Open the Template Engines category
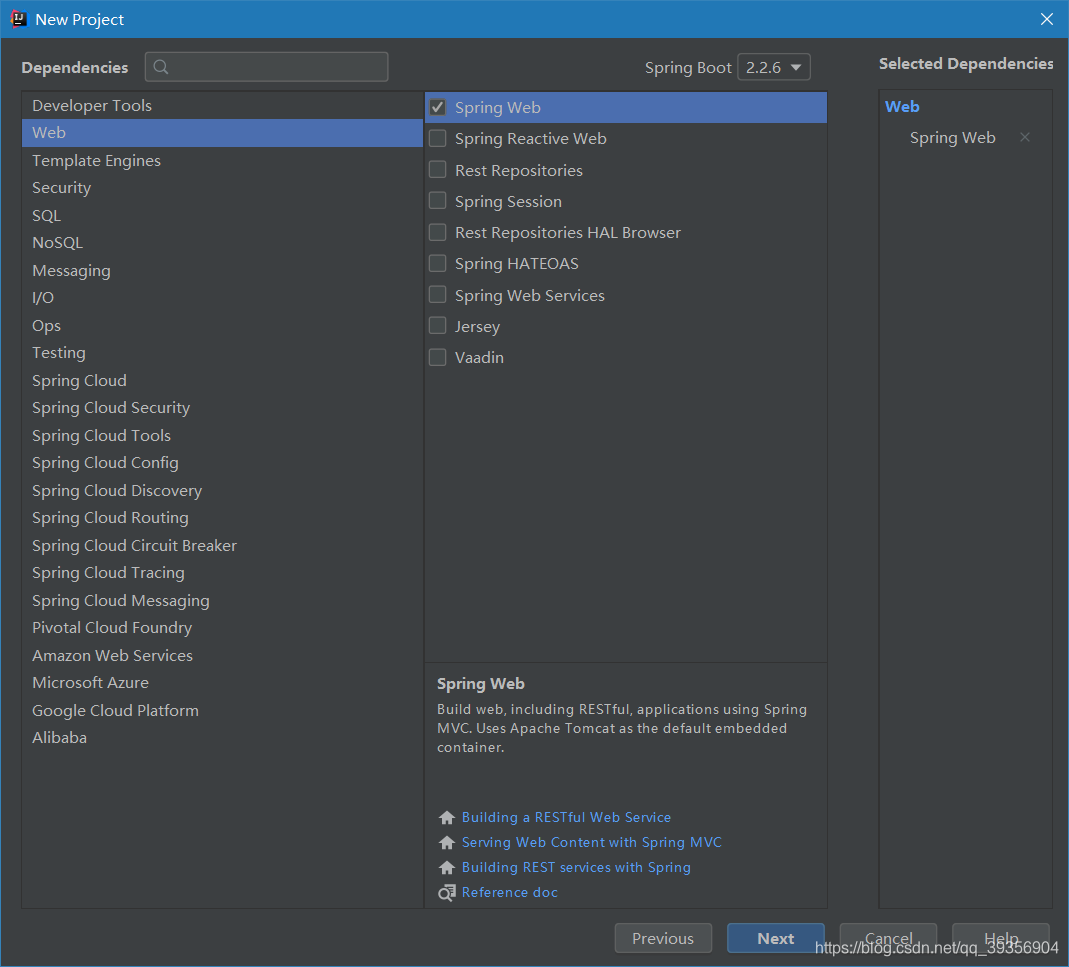Viewport: 1069px width, 967px height. 222,160
